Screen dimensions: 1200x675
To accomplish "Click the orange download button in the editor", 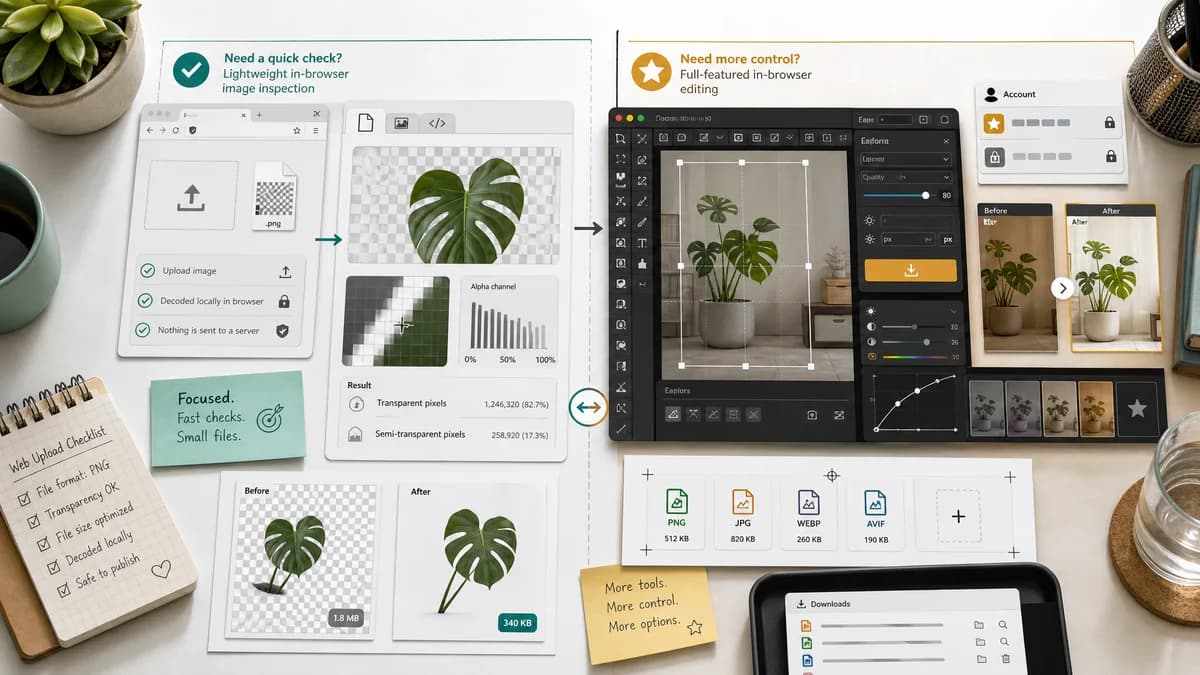I will pyautogui.click(x=910, y=270).
